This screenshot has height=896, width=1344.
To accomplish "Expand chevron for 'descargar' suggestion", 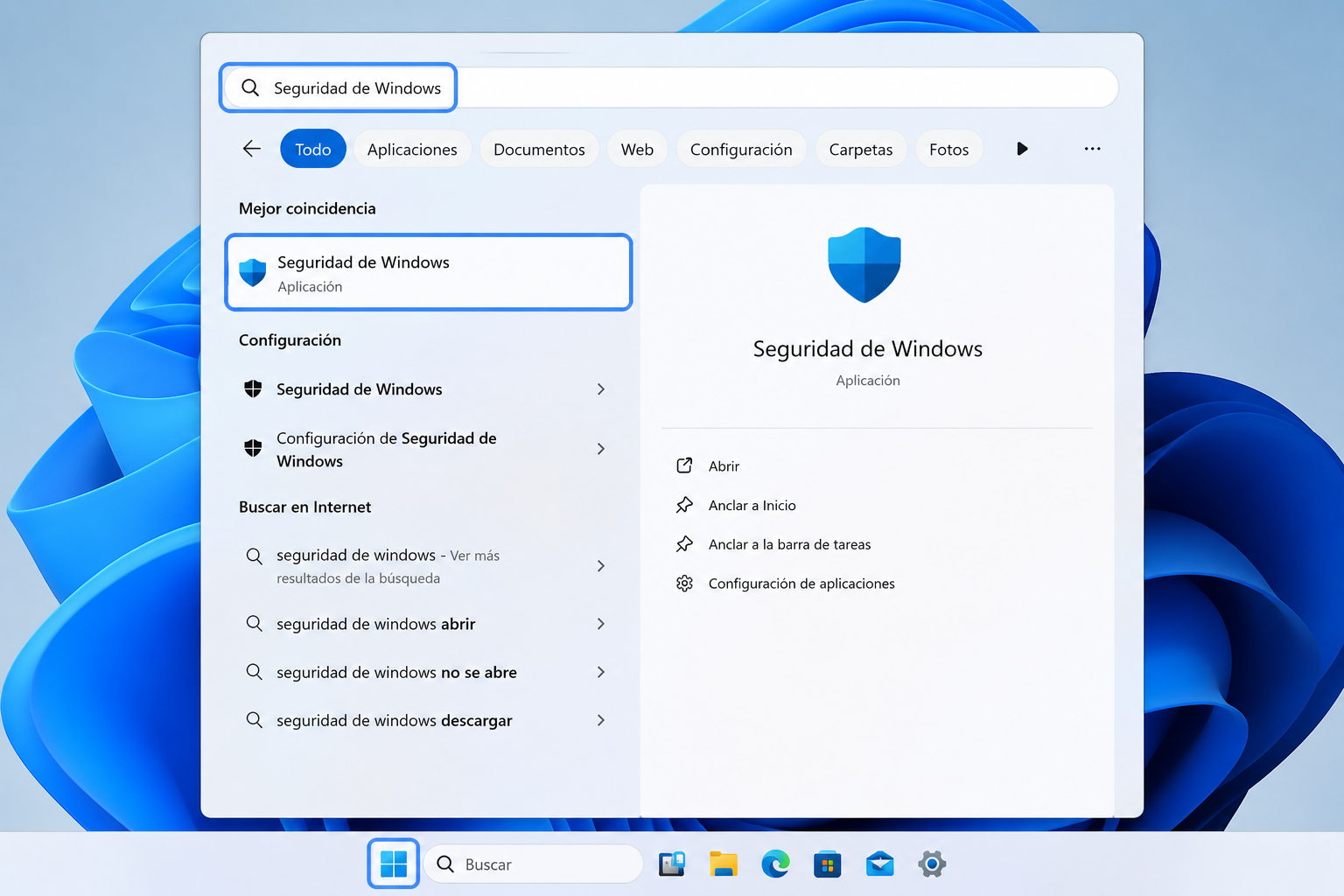I will 601,720.
